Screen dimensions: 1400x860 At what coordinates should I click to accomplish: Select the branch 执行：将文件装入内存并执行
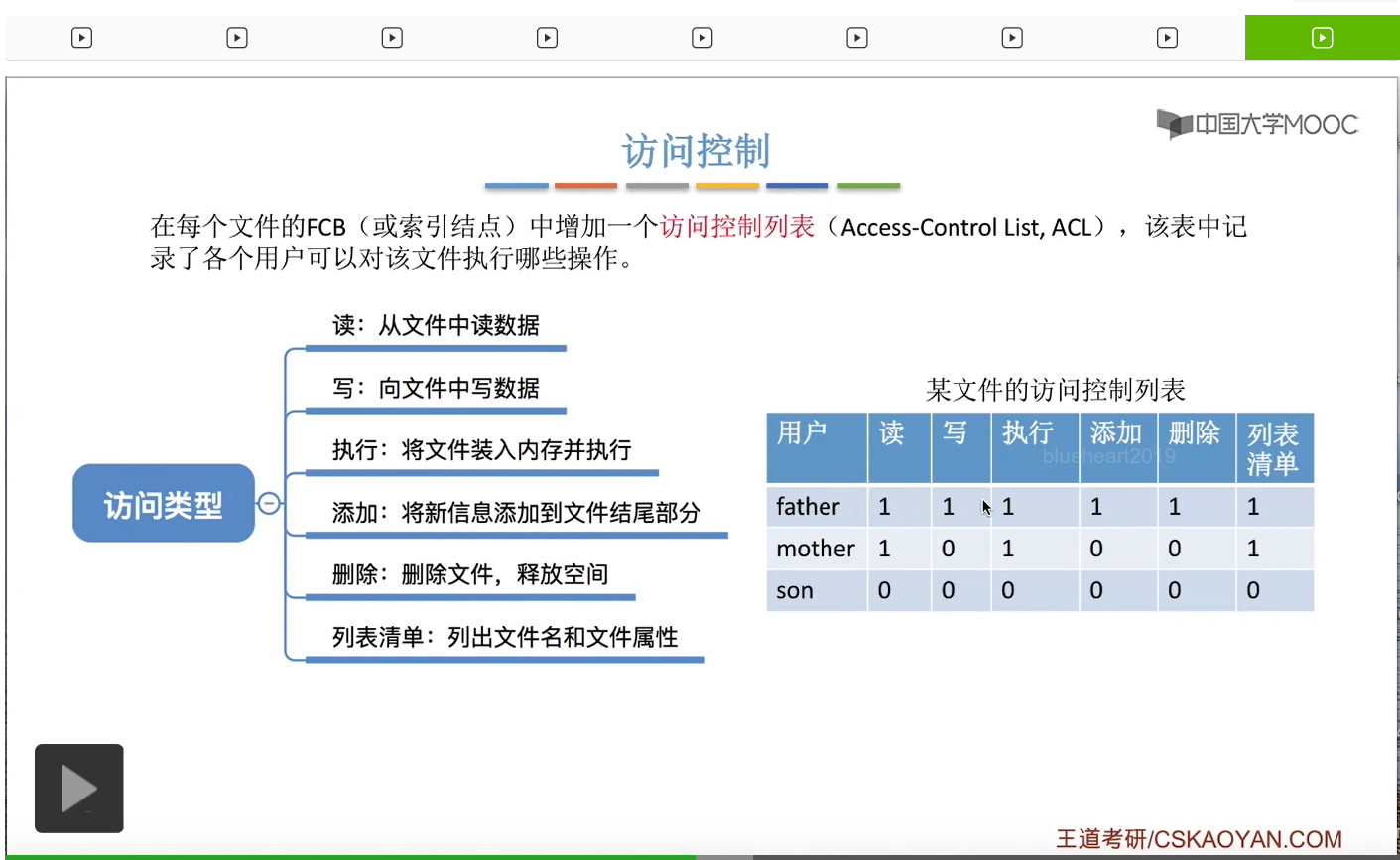[x=481, y=450]
